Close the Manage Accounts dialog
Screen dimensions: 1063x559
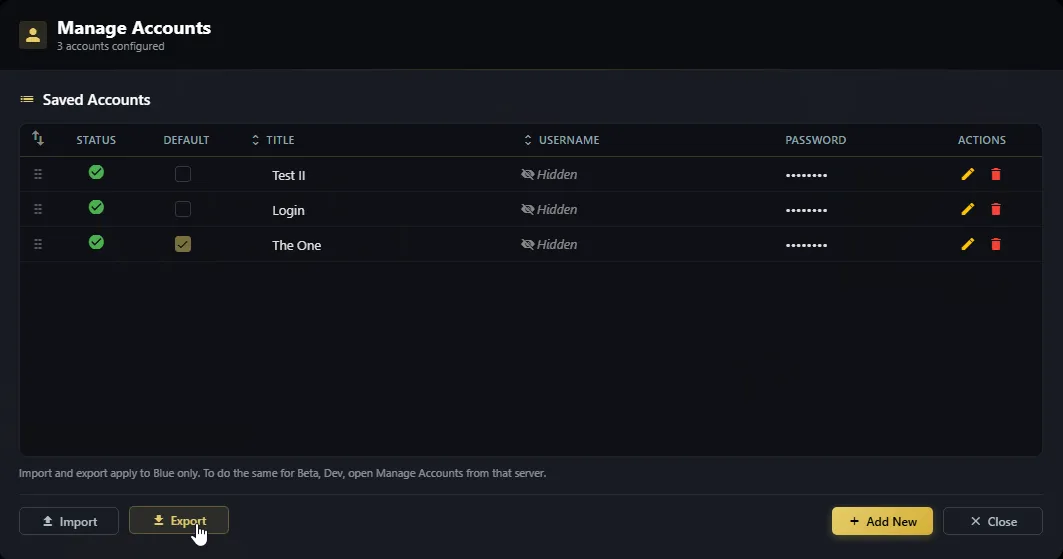[992, 521]
